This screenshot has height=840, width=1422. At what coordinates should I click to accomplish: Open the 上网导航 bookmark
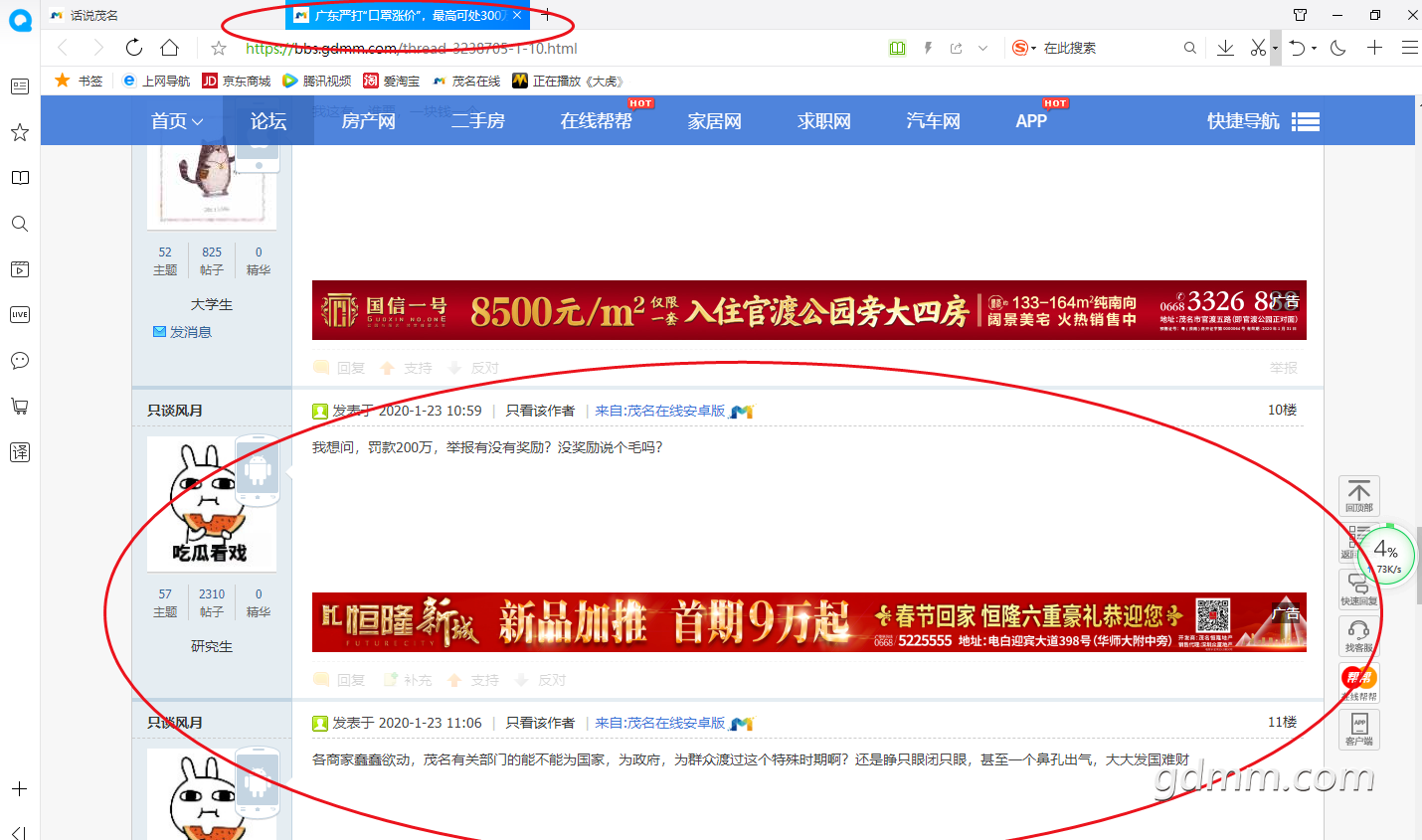coord(156,82)
